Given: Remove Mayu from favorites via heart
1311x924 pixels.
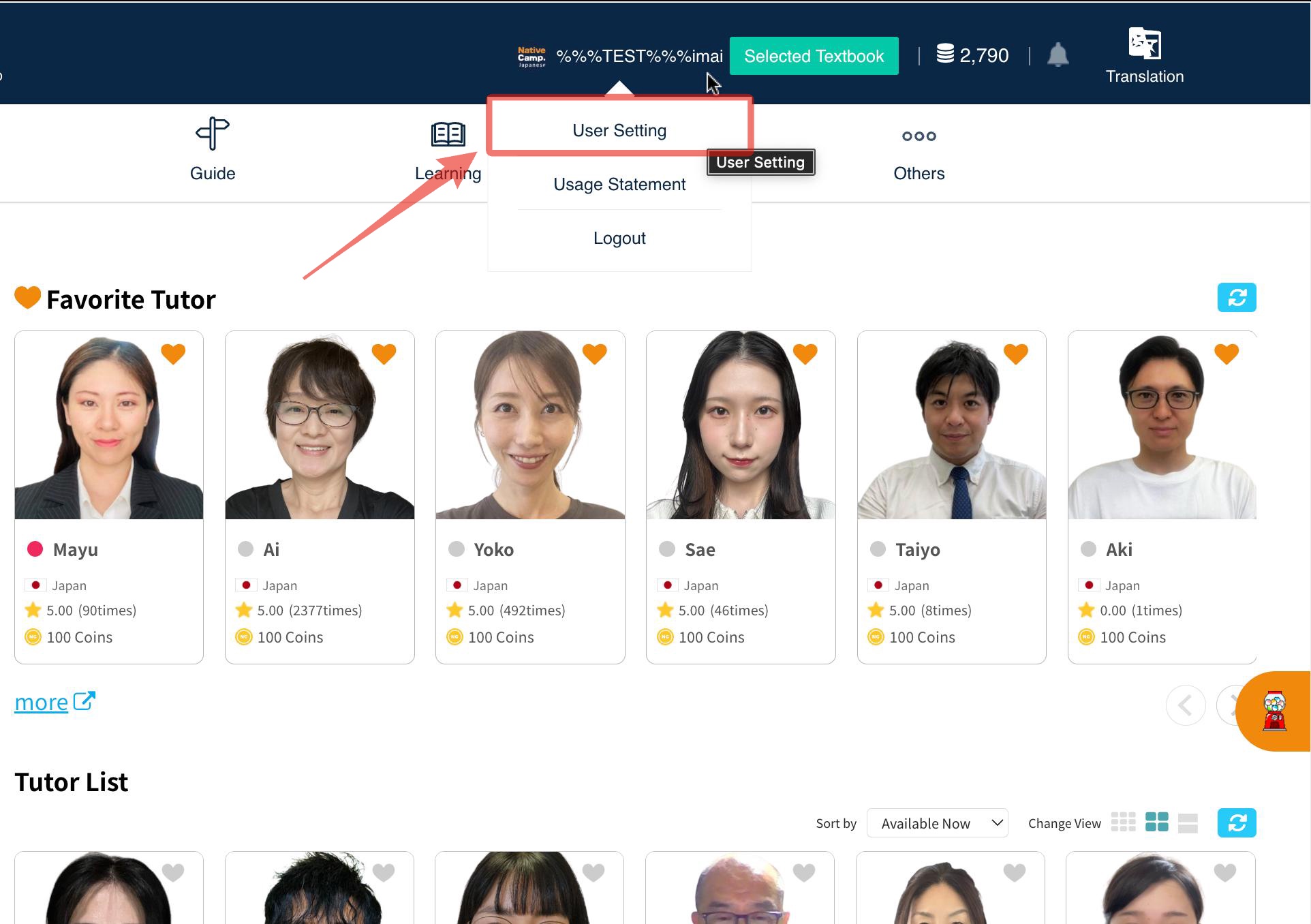Looking at the screenshot, I should (x=173, y=354).
